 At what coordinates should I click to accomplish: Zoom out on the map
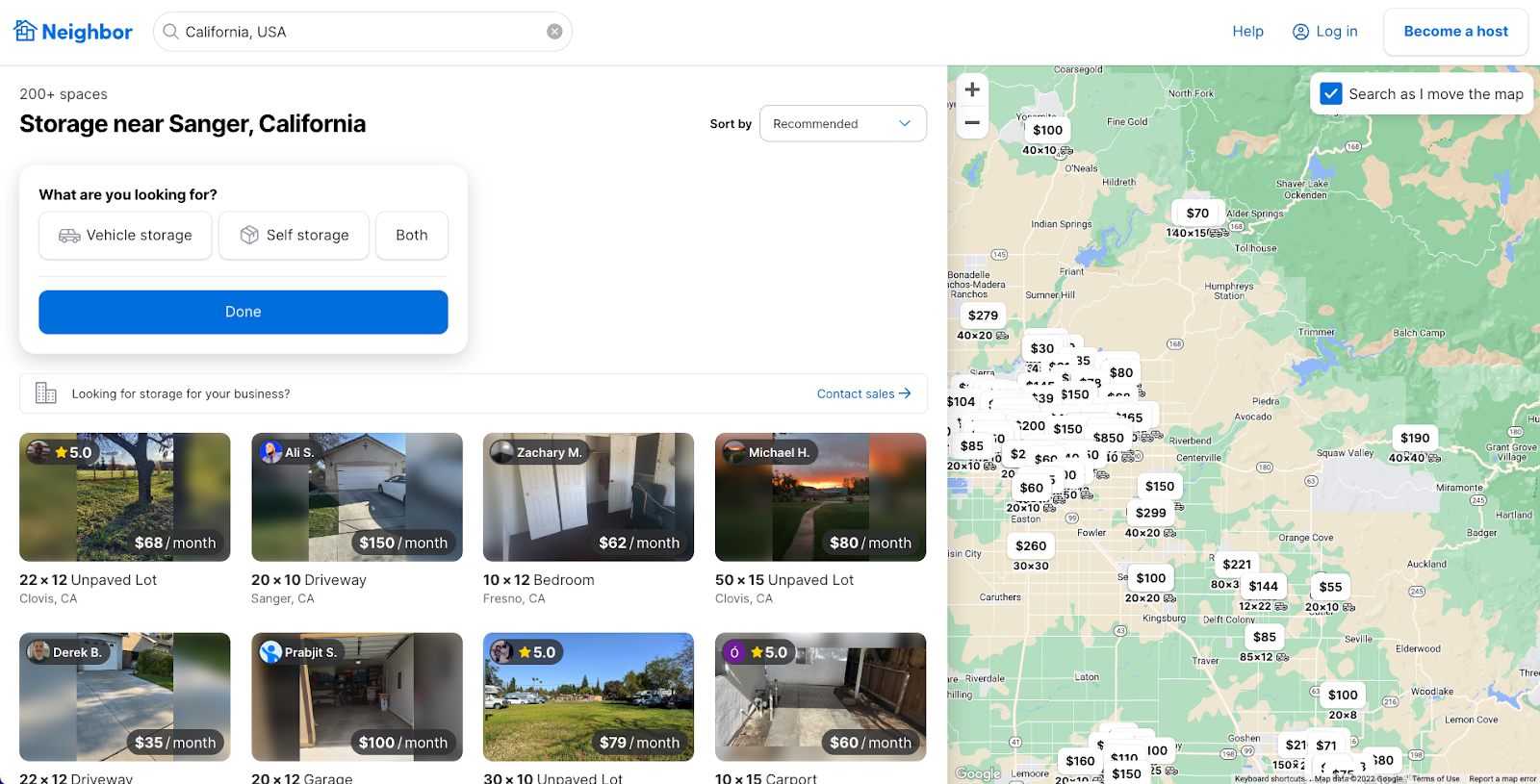pyautogui.click(x=972, y=122)
